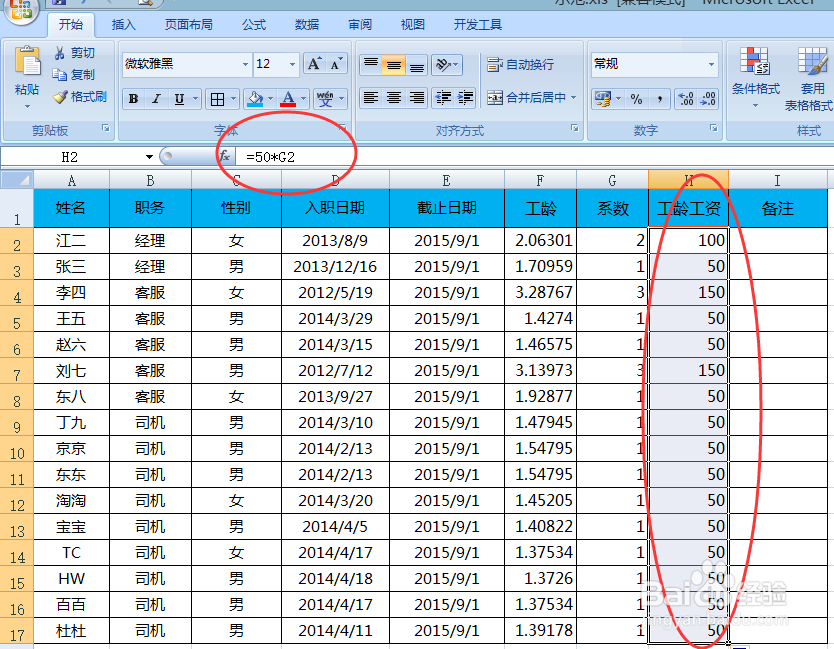834x649 pixels.
Task: Switch to the 插入 ribbon tab
Action: (x=122, y=25)
